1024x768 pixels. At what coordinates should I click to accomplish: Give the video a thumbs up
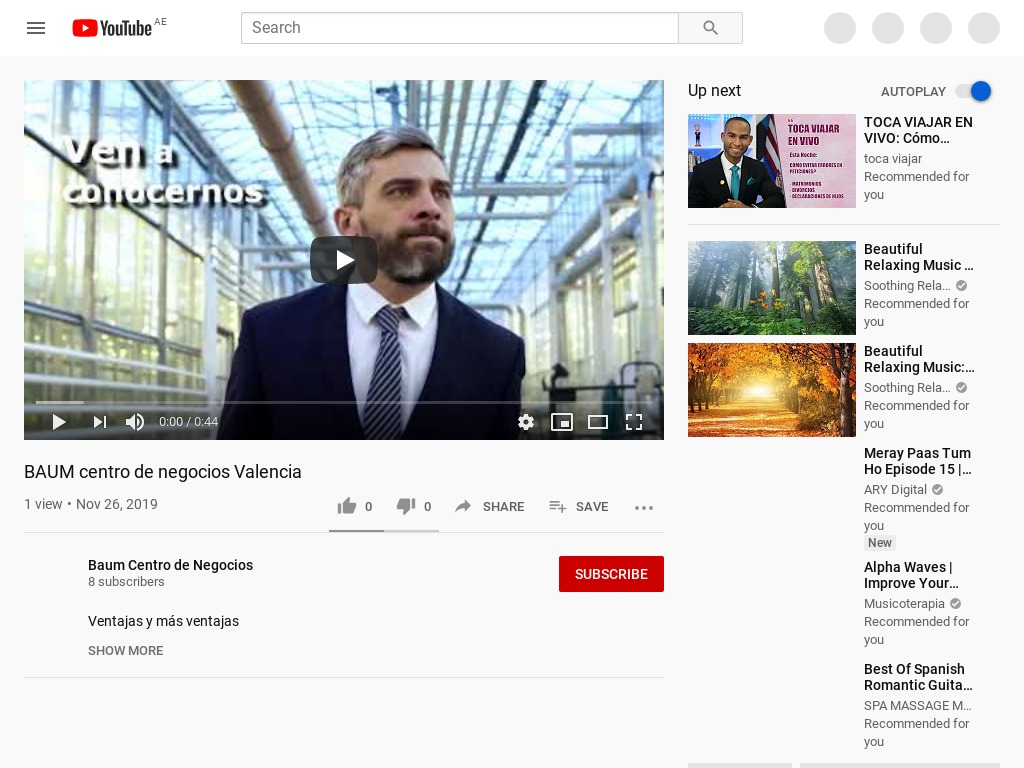[347, 506]
